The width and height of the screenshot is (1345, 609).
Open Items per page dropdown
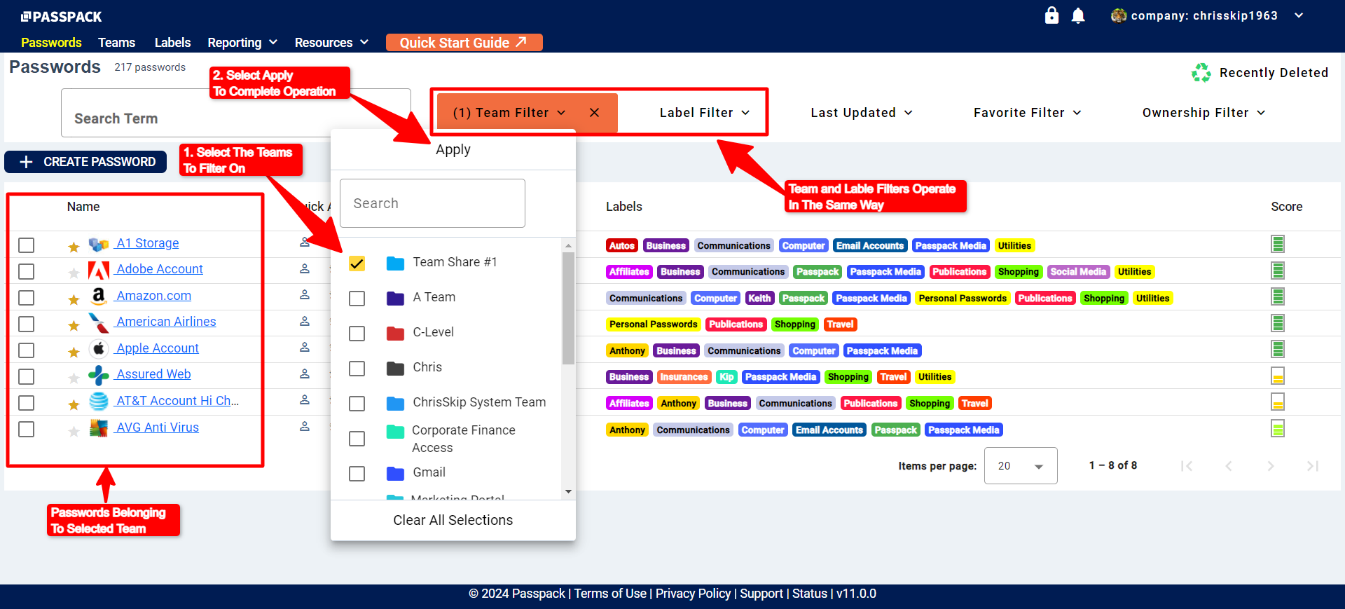pos(1021,466)
